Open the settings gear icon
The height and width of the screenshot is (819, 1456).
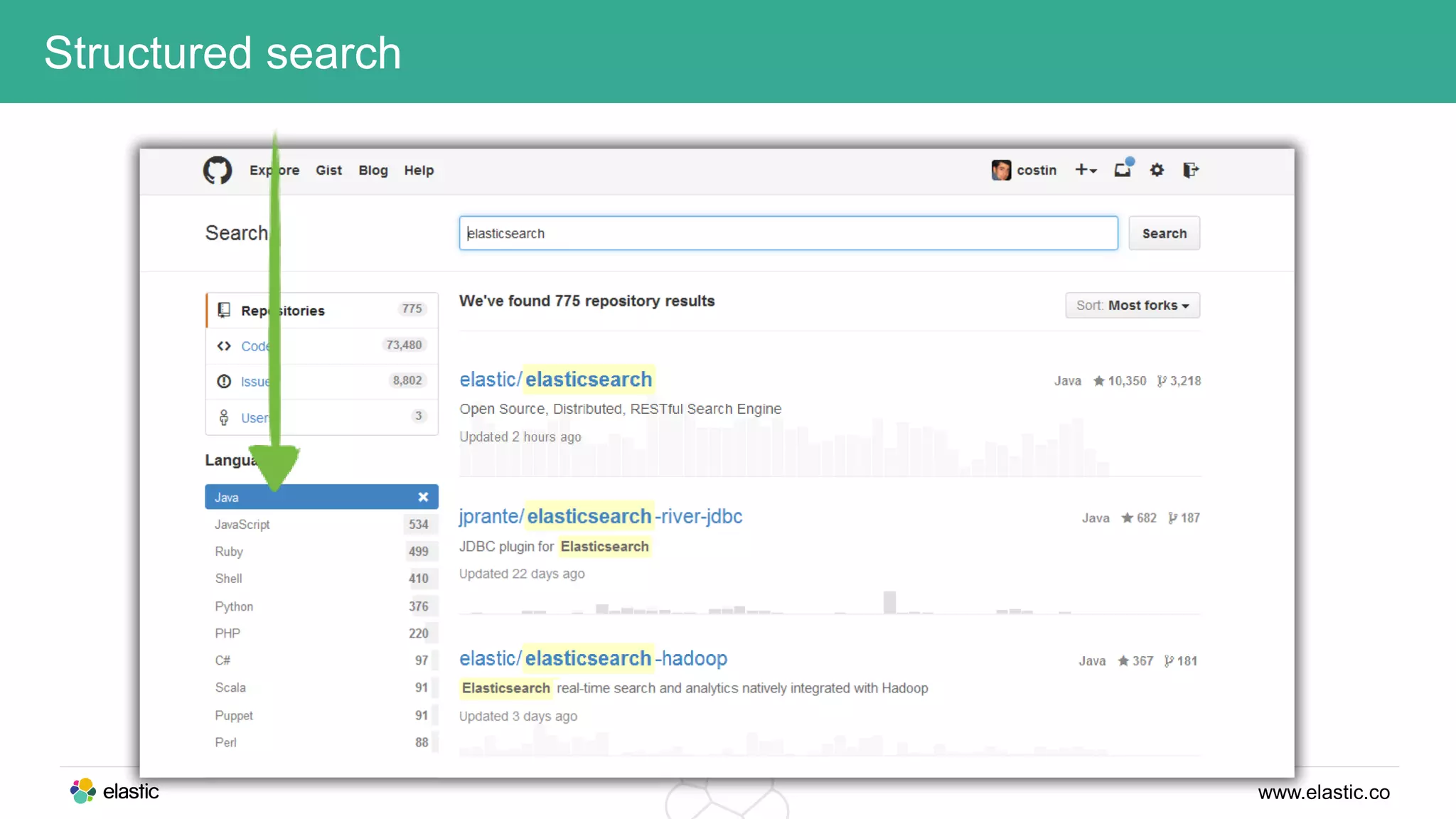coord(1157,170)
